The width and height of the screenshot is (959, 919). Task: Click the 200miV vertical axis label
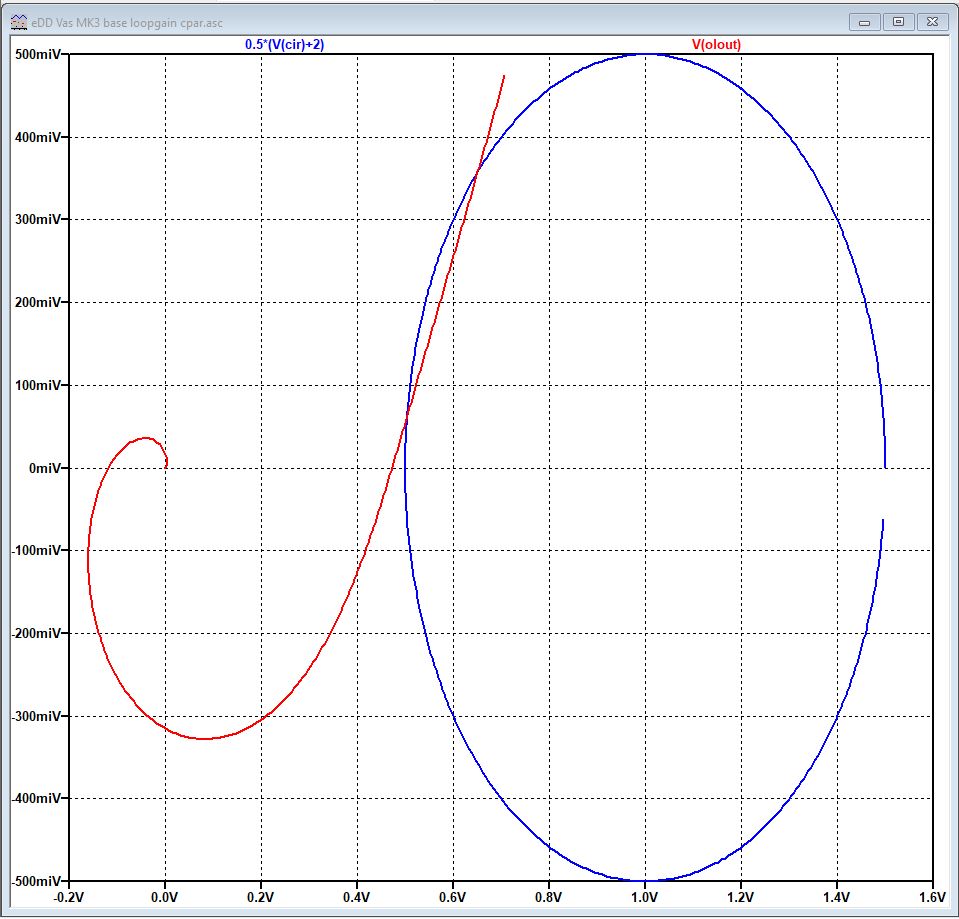coord(38,303)
